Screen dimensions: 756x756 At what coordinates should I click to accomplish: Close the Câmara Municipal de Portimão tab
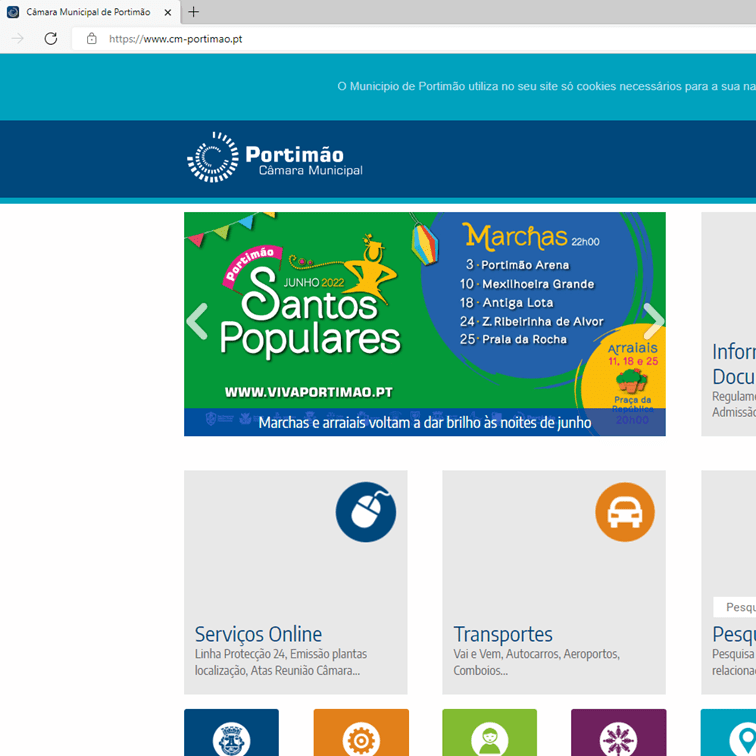[167, 12]
